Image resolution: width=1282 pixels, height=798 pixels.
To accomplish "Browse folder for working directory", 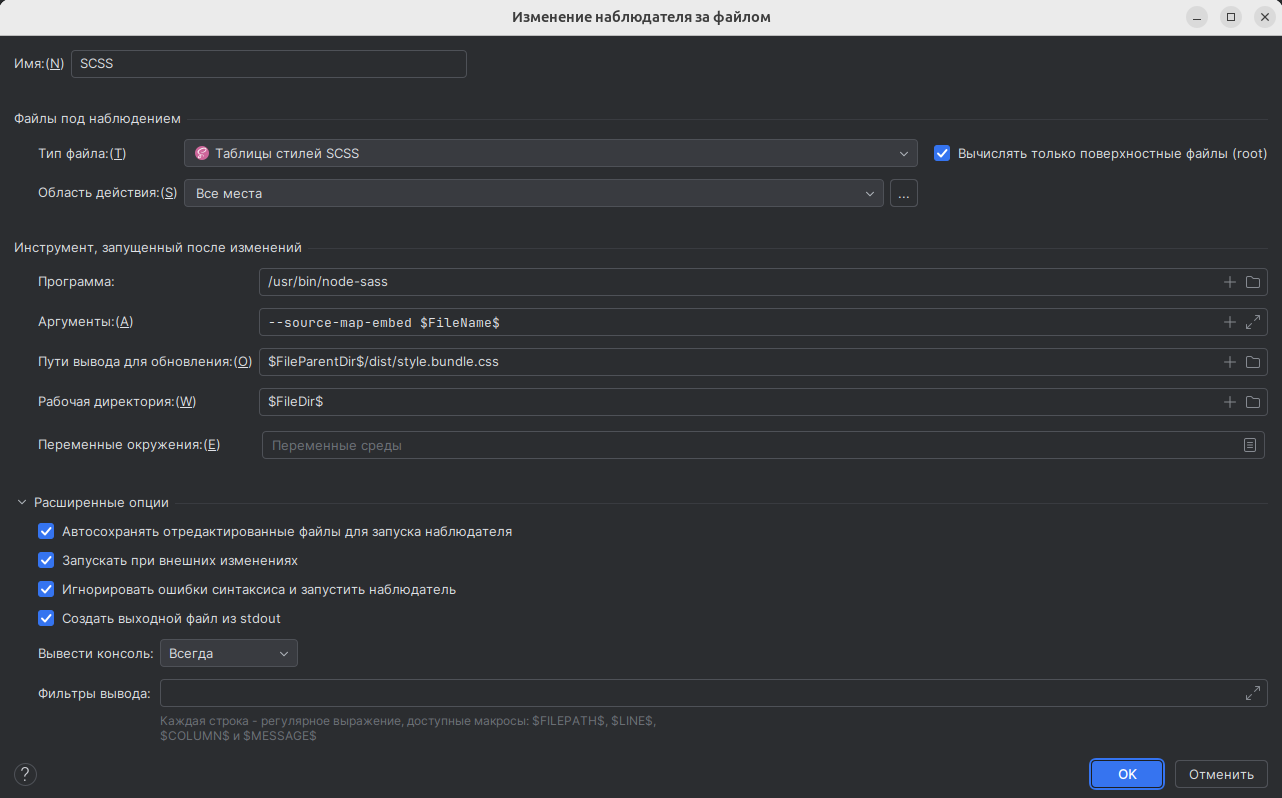I will pyautogui.click(x=1252, y=402).
